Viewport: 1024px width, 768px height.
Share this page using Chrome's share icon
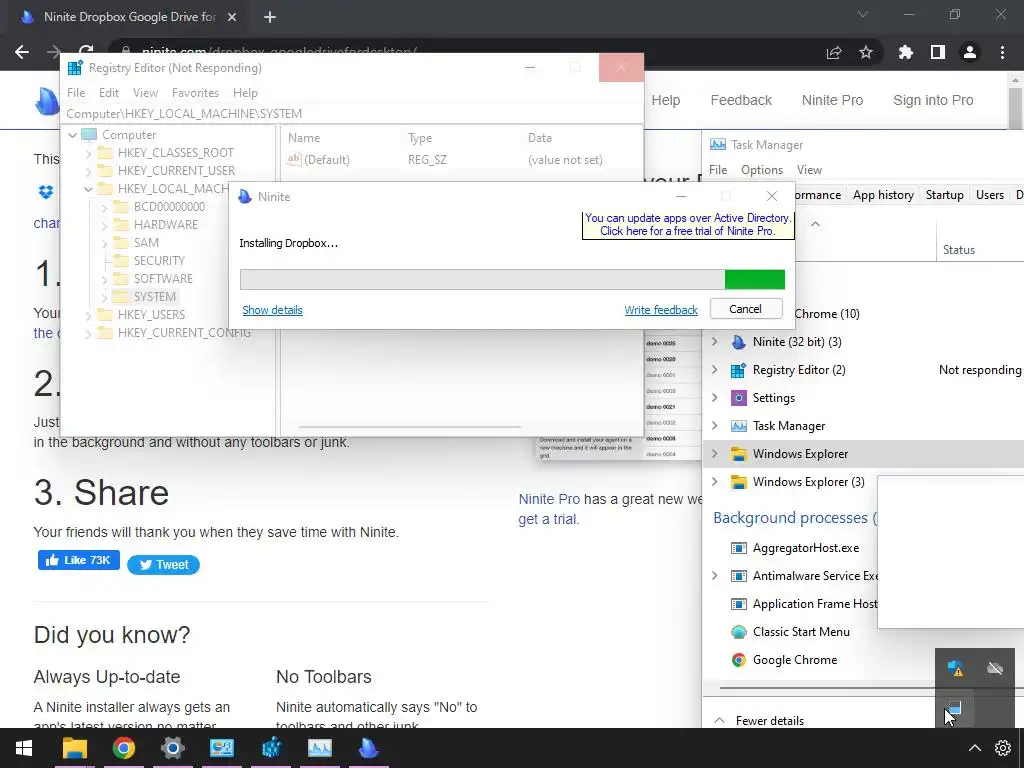(834, 52)
